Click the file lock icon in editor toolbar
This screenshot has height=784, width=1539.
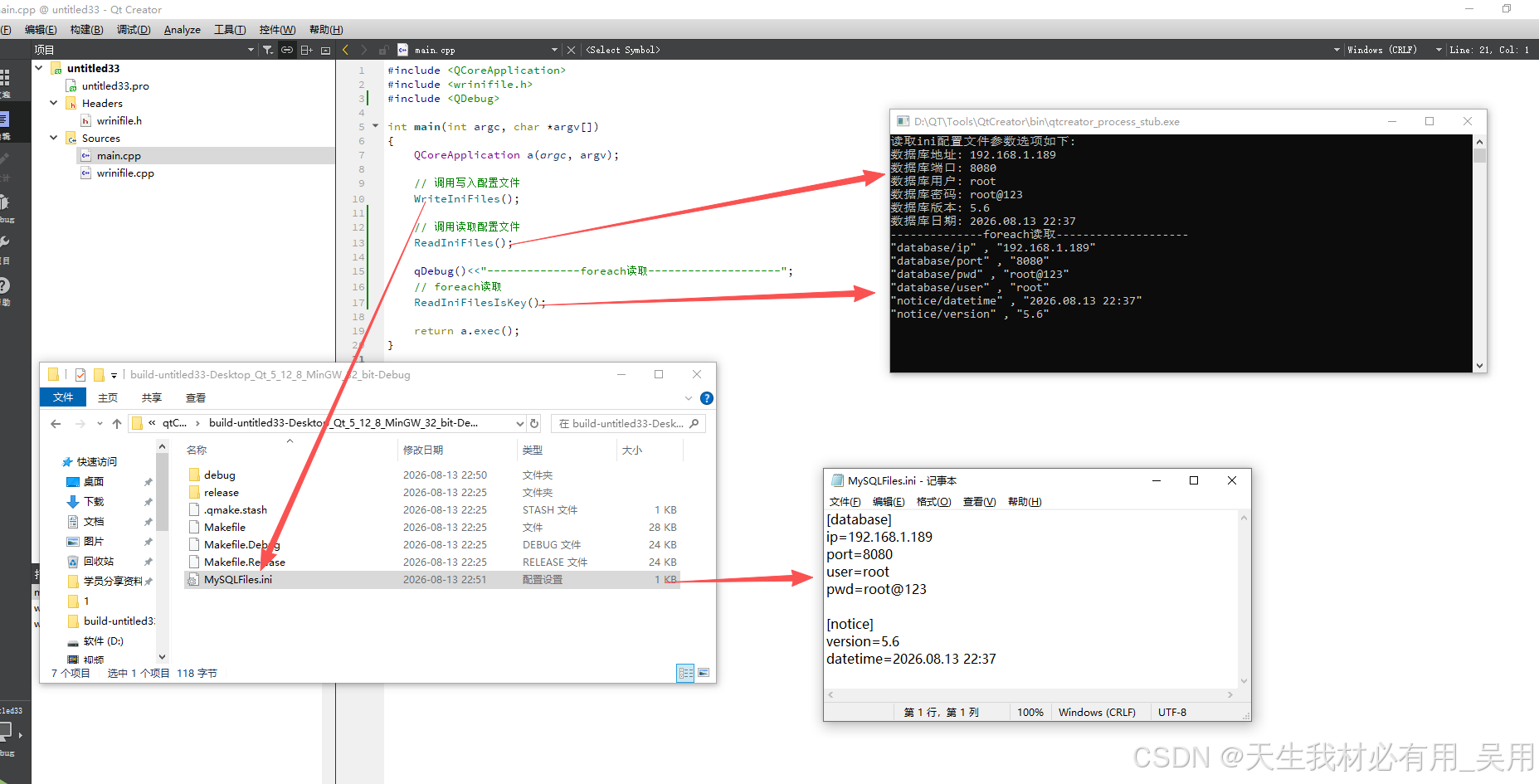(383, 50)
